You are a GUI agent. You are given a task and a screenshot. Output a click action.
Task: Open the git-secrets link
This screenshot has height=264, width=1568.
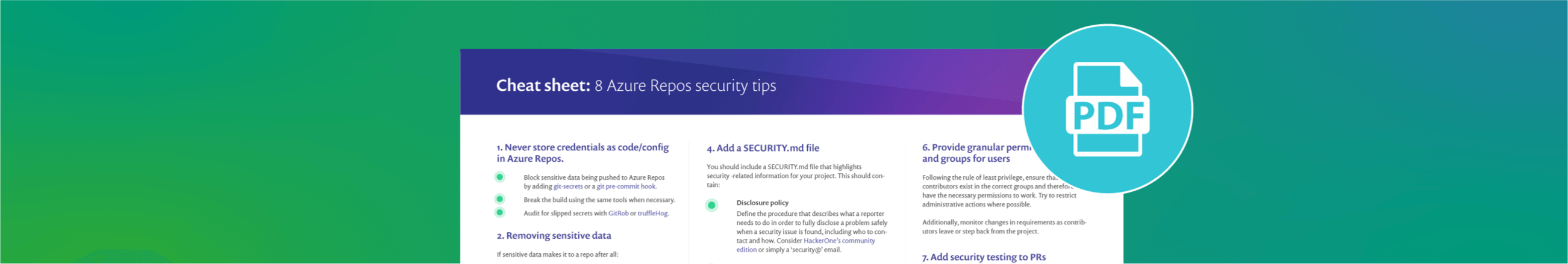pyautogui.click(x=568, y=187)
